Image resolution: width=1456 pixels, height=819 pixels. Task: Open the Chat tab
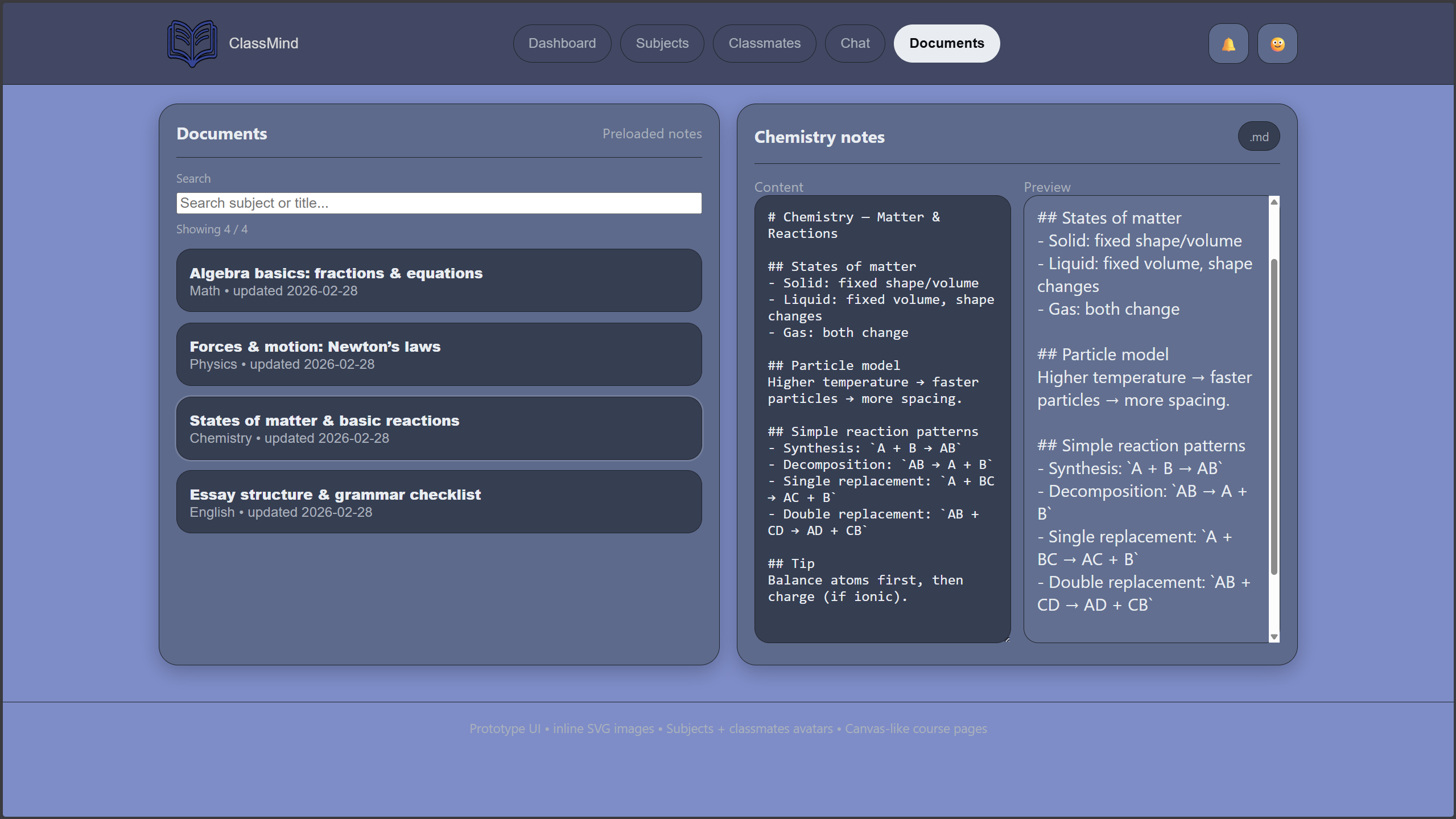(x=855, y=43)
